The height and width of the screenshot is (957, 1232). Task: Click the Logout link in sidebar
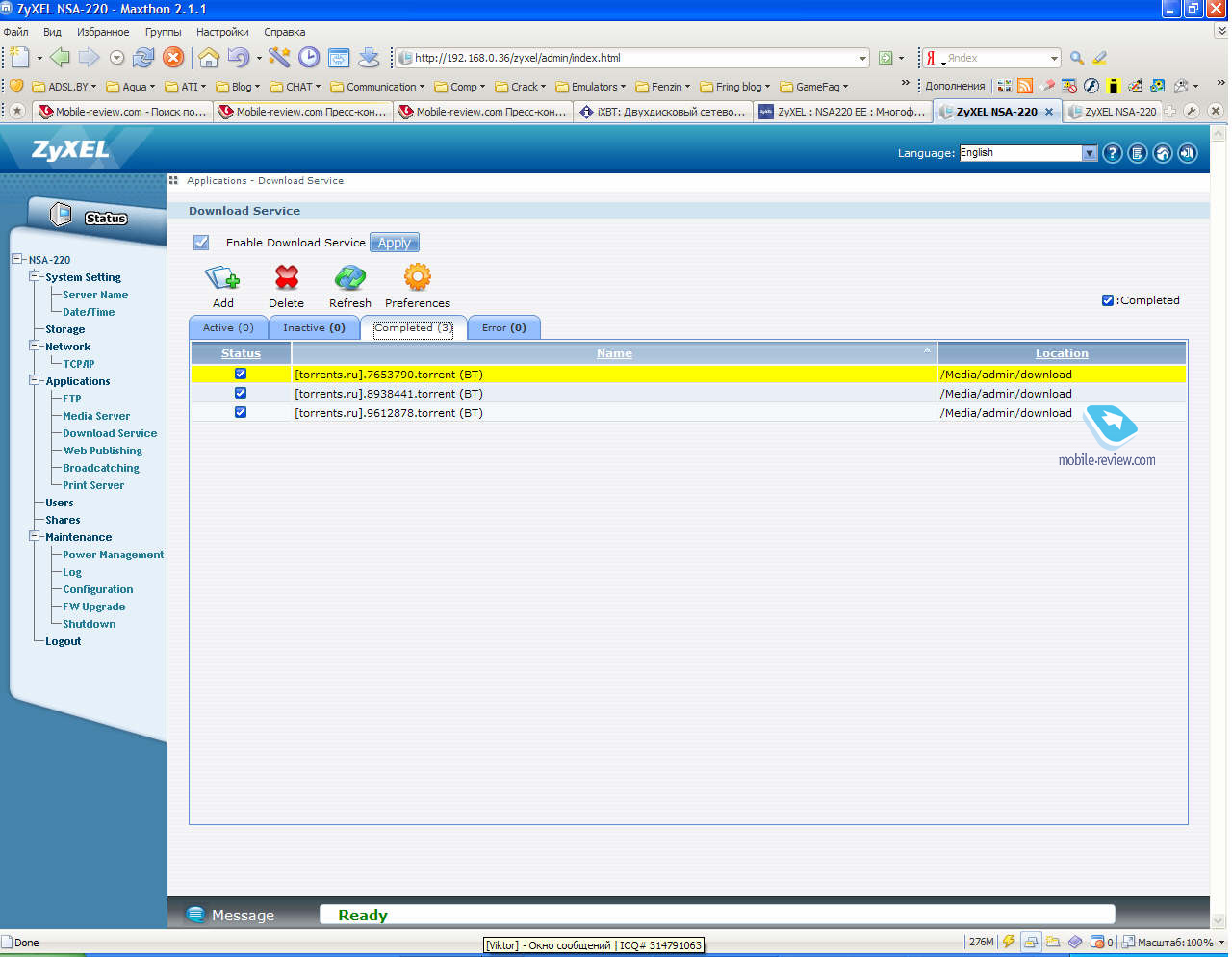tap(64, 641)
